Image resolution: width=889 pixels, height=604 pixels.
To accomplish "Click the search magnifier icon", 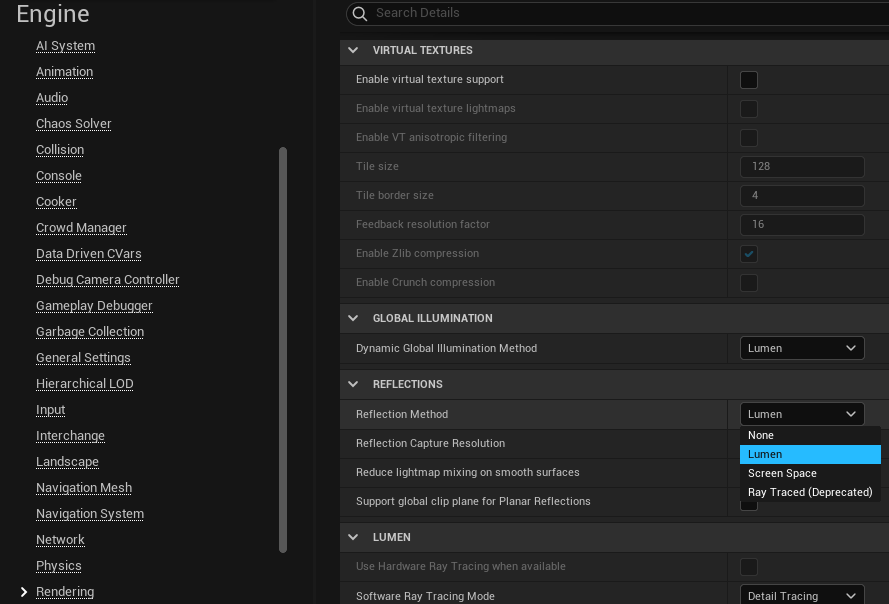I will click(360, 13).
